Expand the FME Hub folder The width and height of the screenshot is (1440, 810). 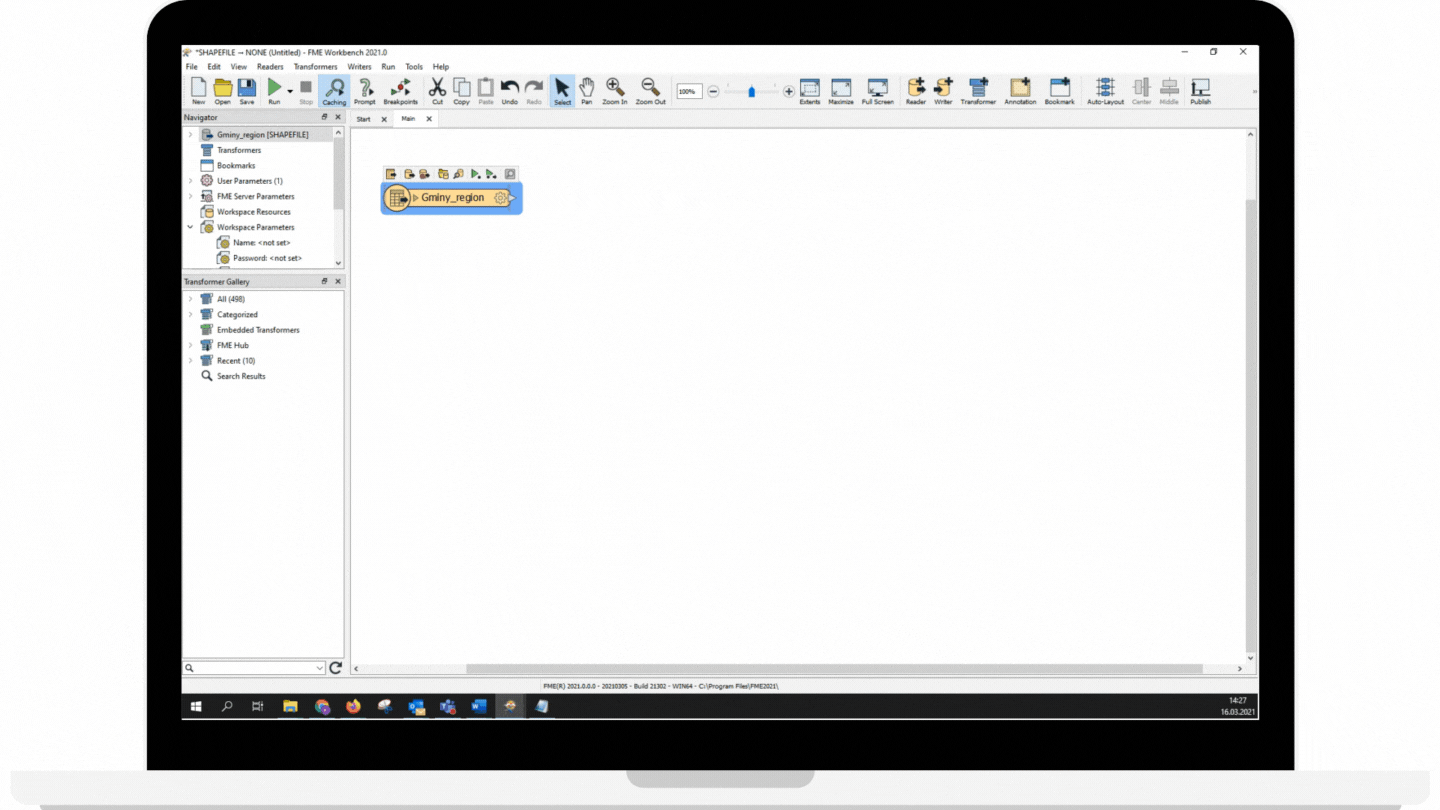pos(190,345)
